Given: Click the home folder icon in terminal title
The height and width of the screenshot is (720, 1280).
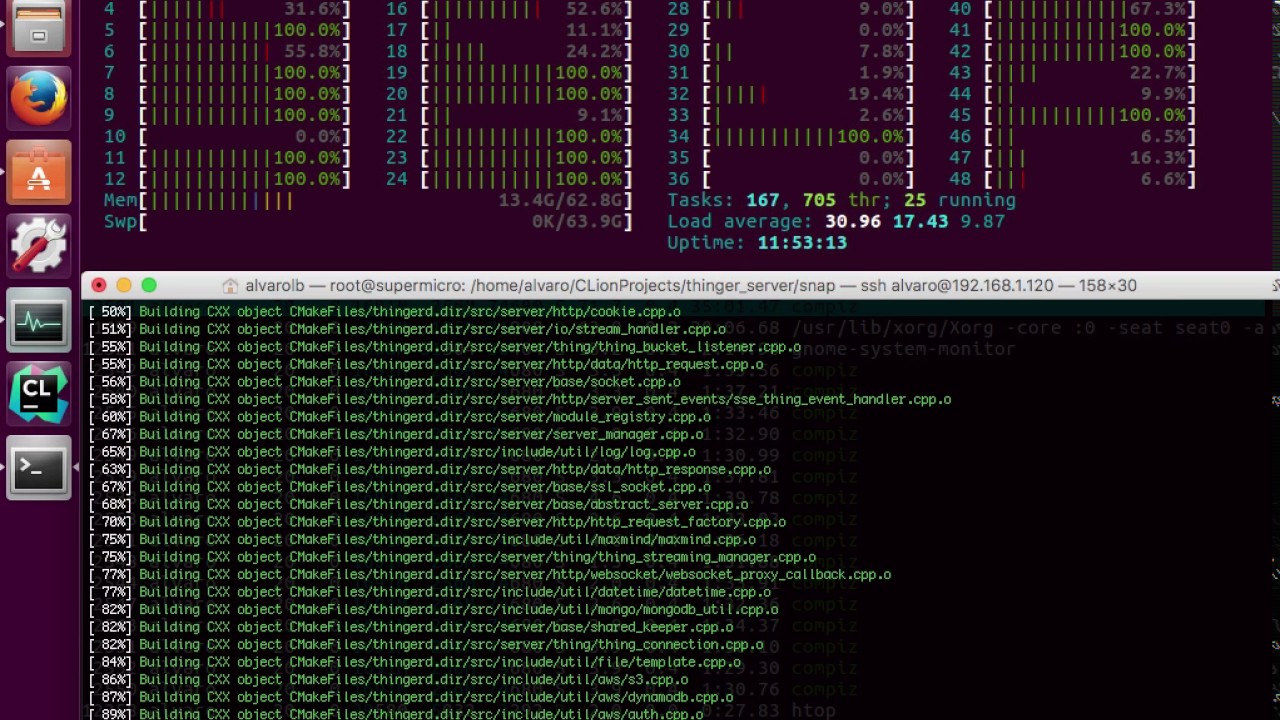Looking at the screenshot, I should [230, 286].
